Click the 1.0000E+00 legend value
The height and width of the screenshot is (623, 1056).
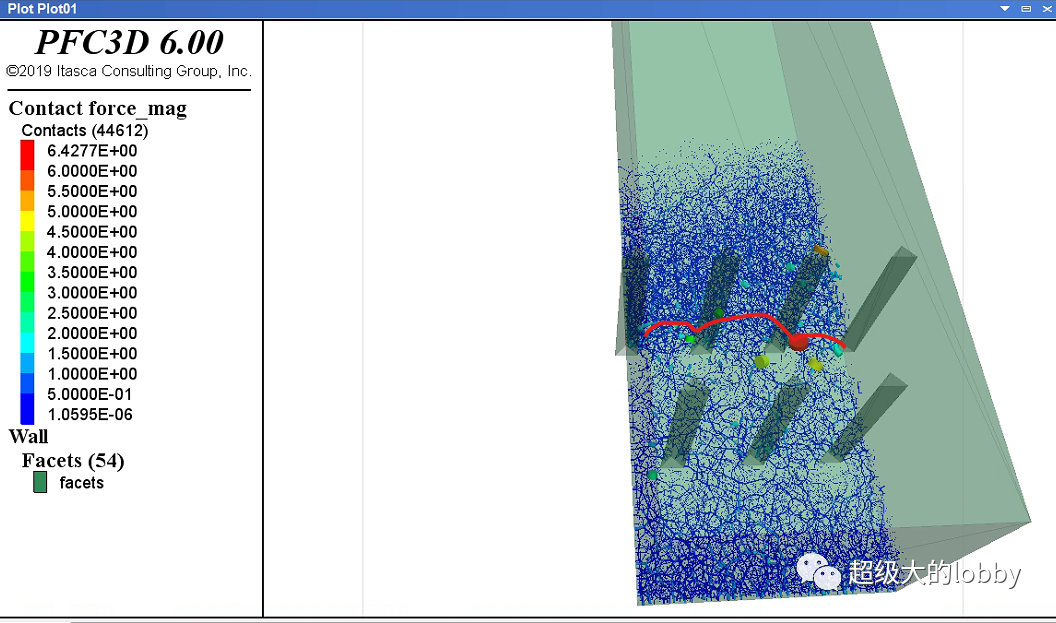(x=92, y=374)
